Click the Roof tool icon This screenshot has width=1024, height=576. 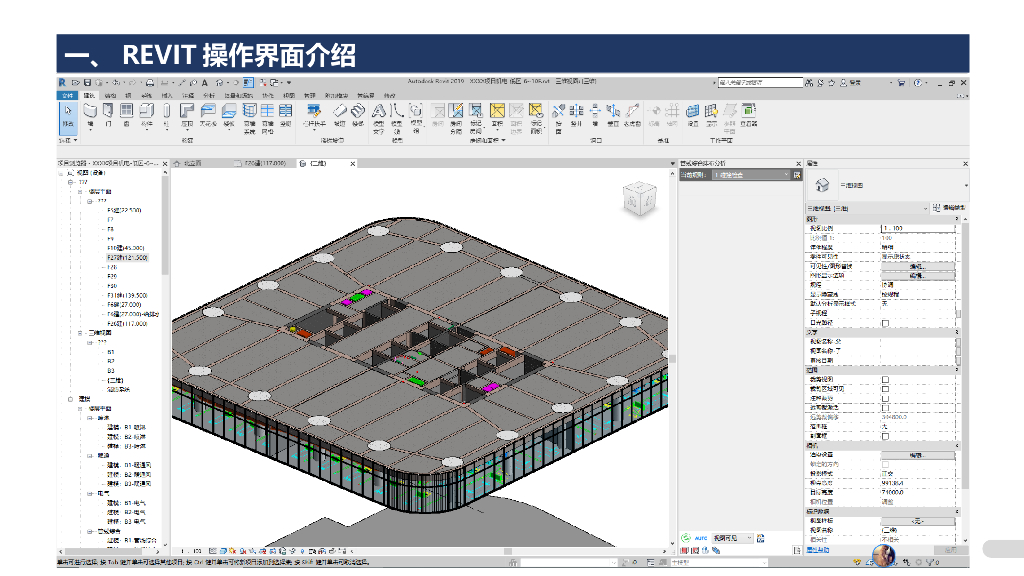click(187, 114)
